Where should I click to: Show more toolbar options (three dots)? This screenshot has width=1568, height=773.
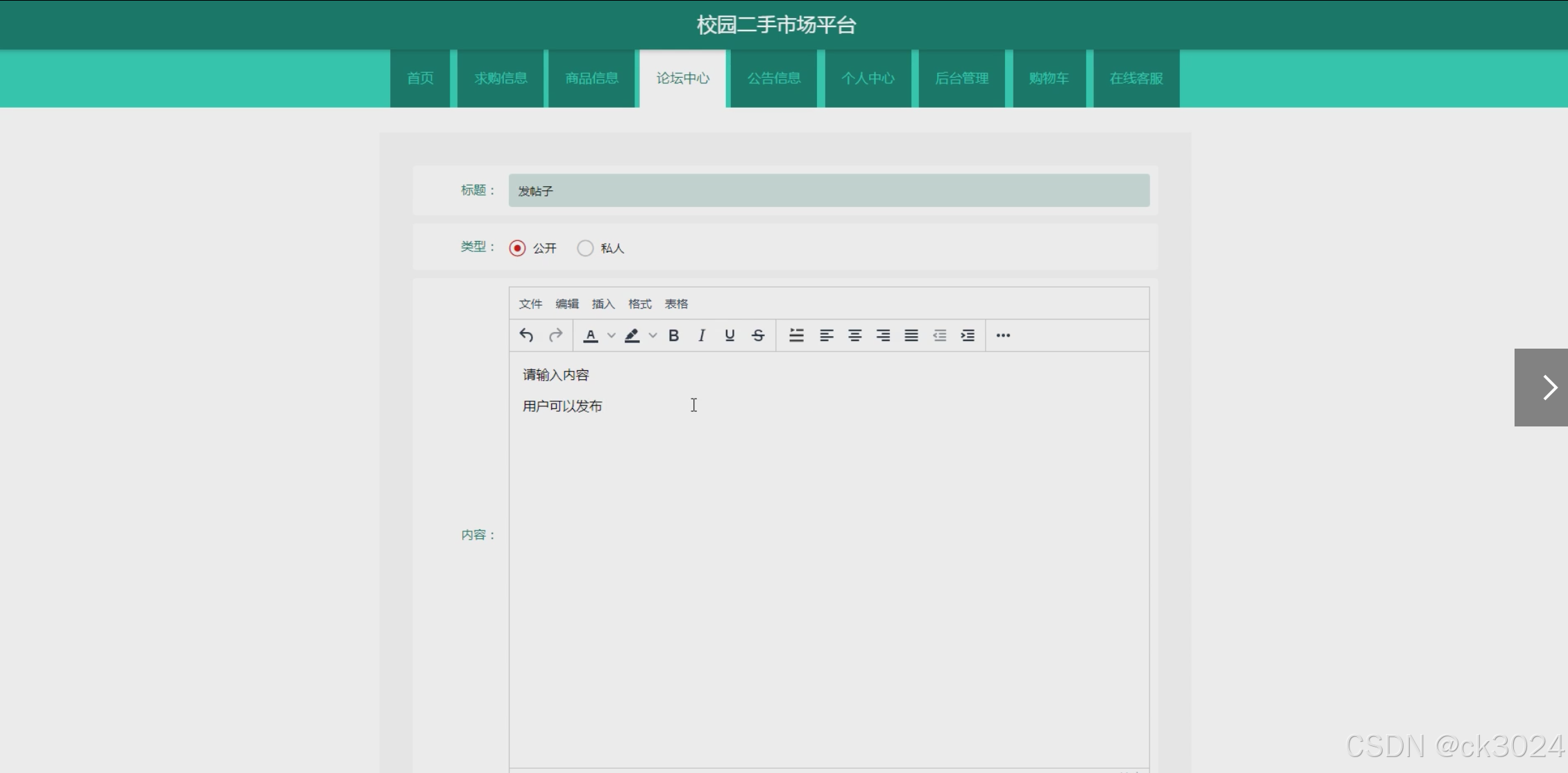(x=1003, y=335)
